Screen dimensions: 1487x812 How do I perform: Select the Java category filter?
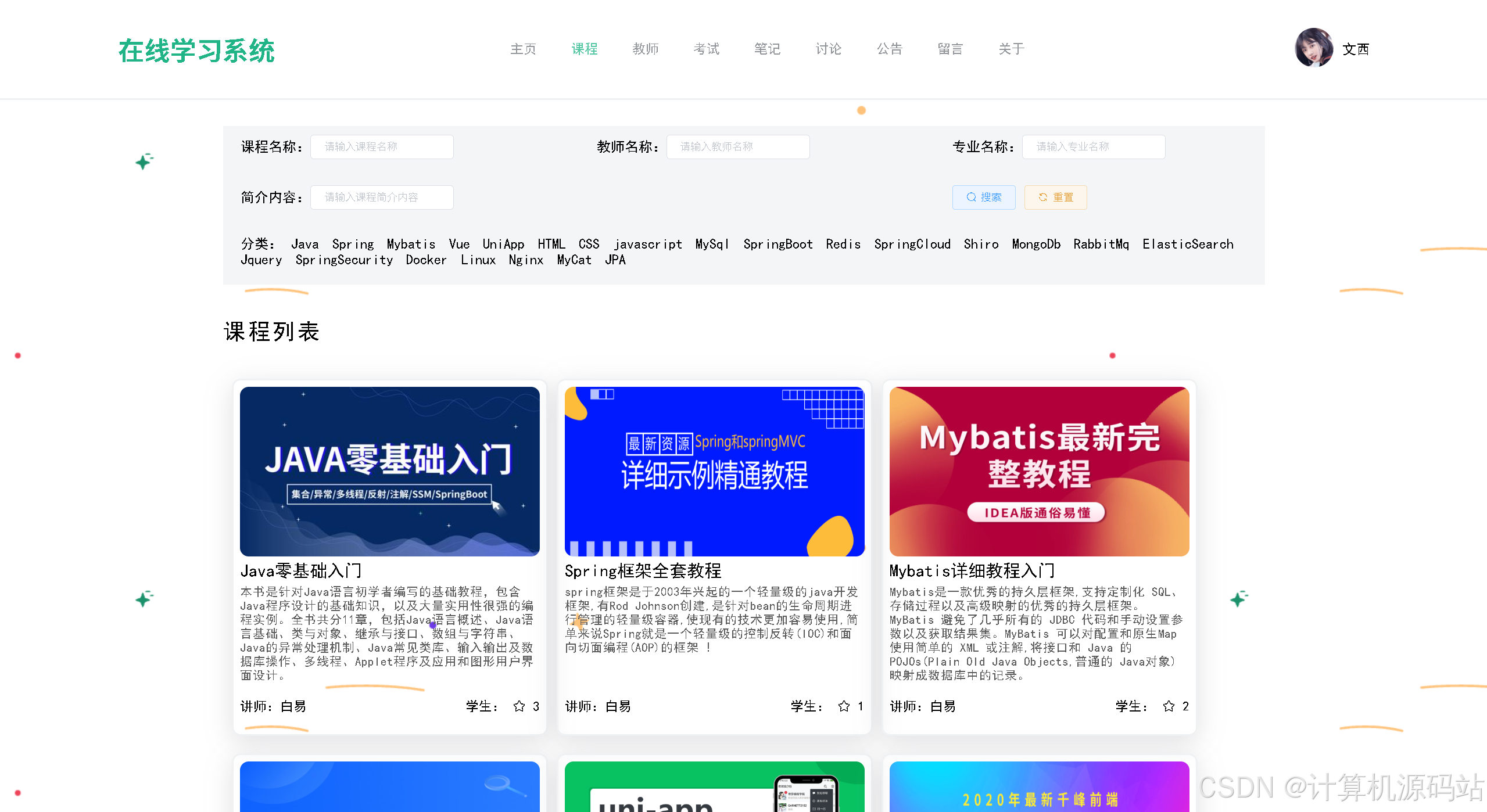[x=304, y=244]
